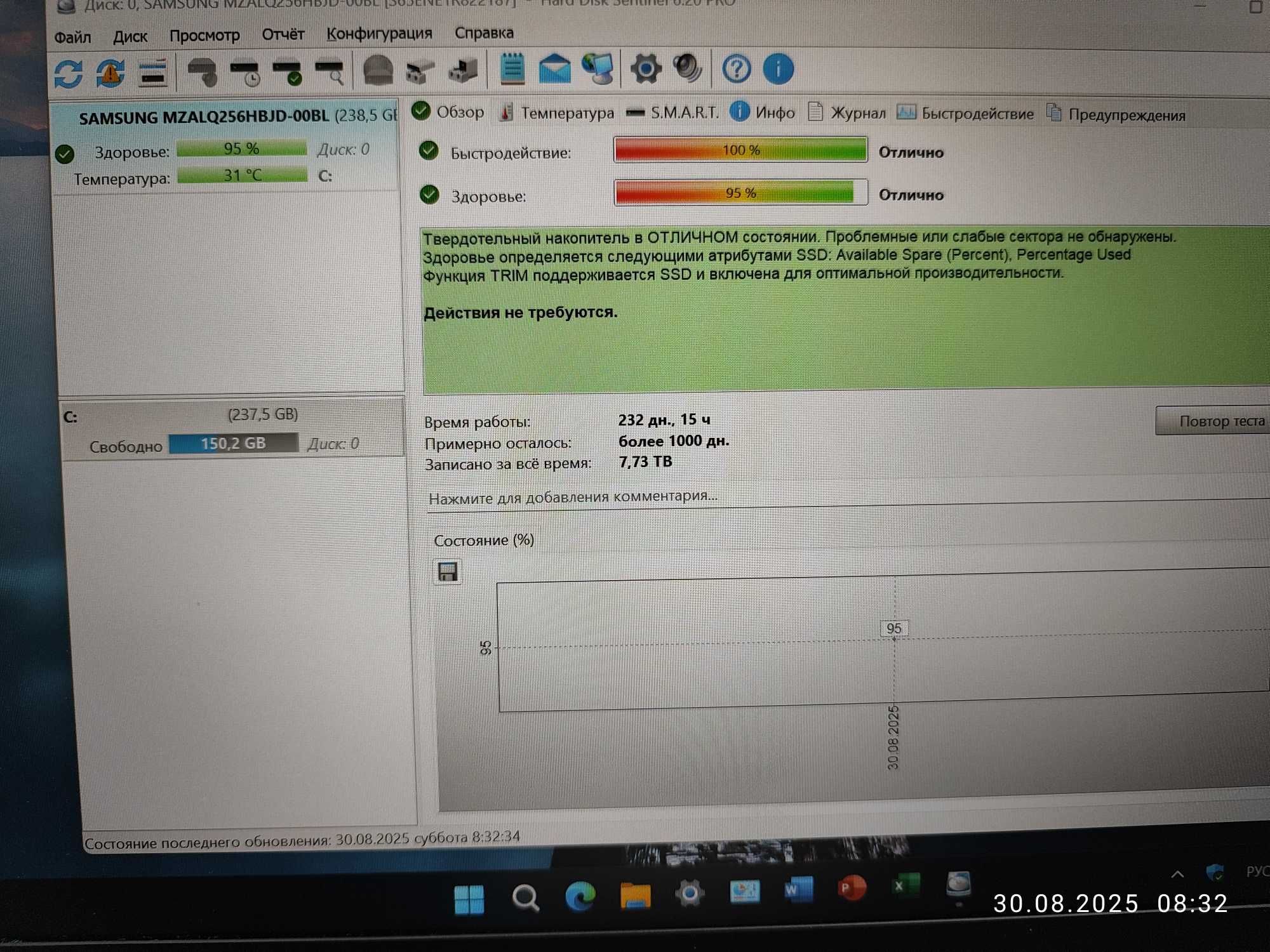This screenshot has height=952, width=1270.
Task: Click the blue info circle toolbar icon
Action: (778, 69)
